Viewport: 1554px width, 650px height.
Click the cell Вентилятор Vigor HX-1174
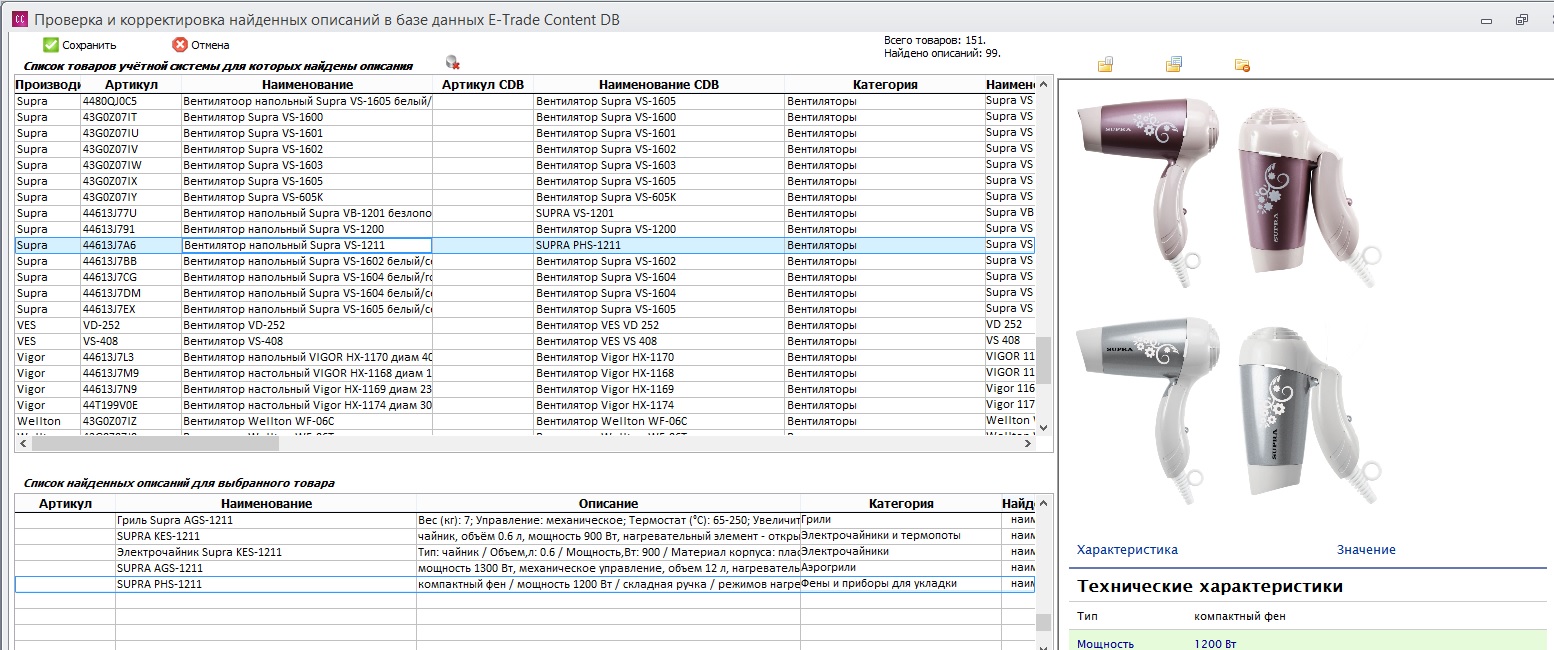[658, 405]
